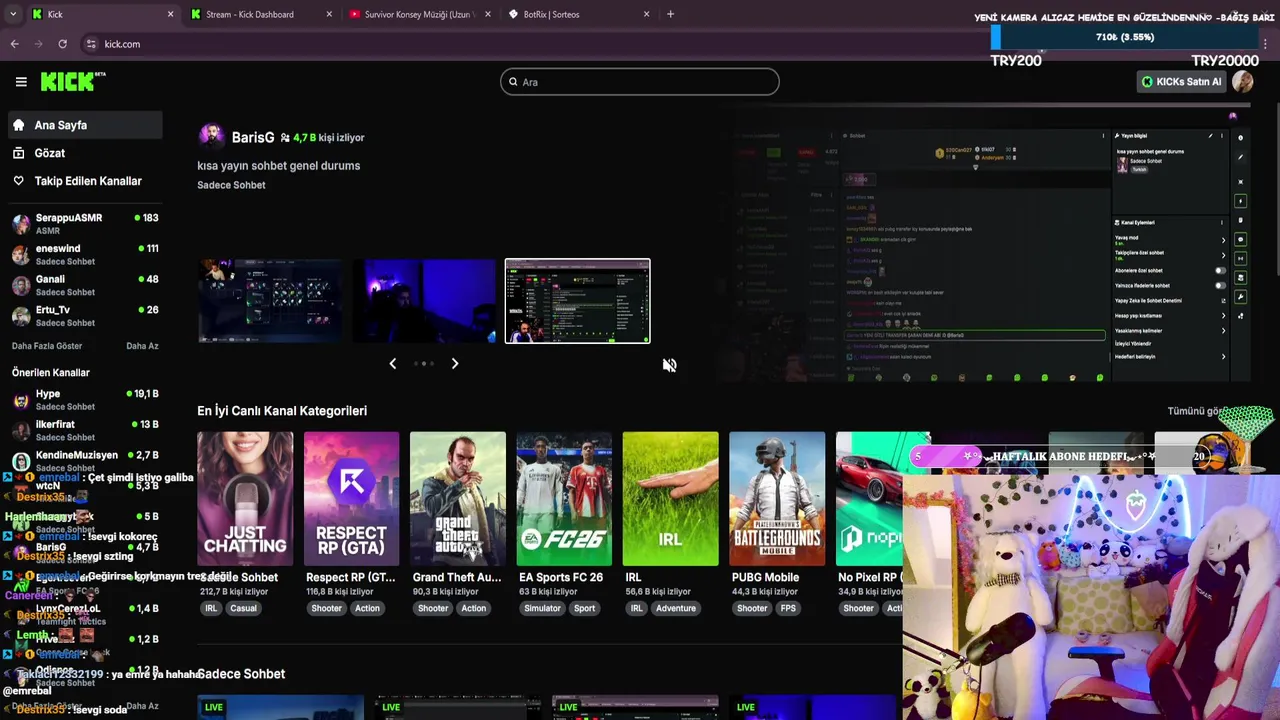The height and width of the screenshot is (720, 1280).
Task: Reload the kick.com page
Action: coord(62,44)
